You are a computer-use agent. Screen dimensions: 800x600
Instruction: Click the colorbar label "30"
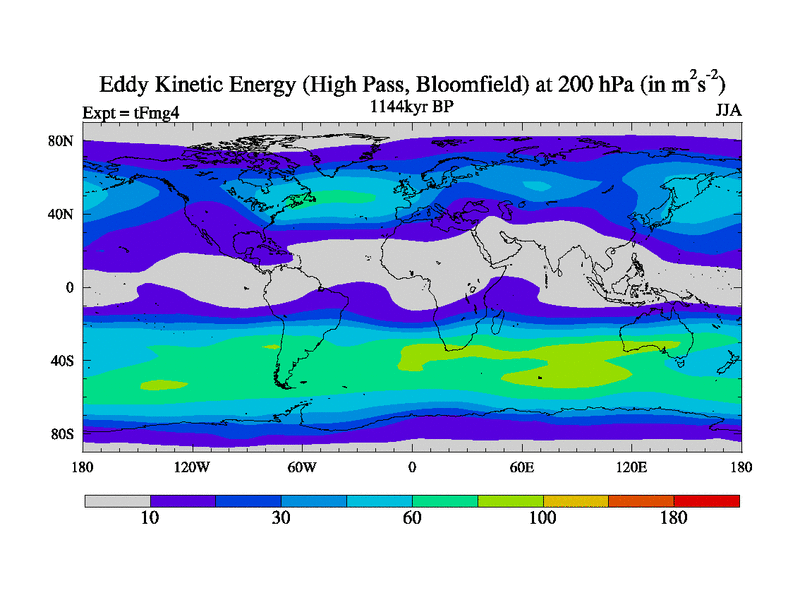[280, 518]
